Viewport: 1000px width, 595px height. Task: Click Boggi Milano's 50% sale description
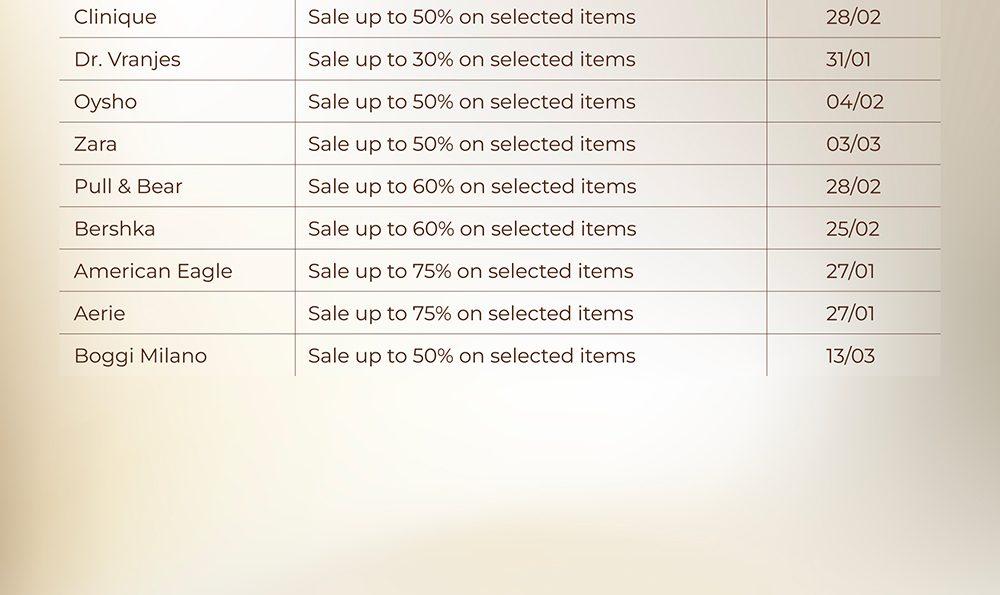(471, 356)
